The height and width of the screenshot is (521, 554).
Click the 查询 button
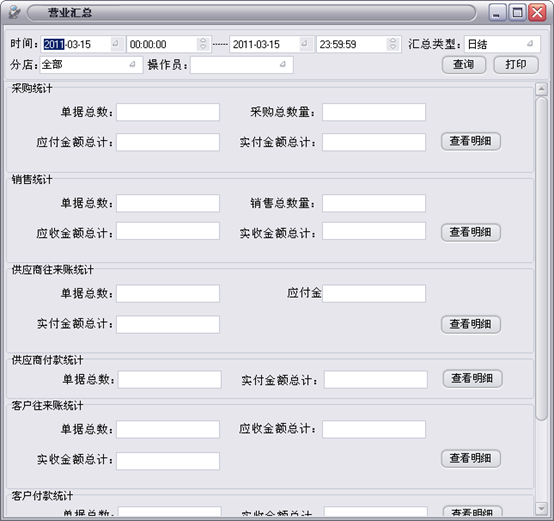point(464,65)
